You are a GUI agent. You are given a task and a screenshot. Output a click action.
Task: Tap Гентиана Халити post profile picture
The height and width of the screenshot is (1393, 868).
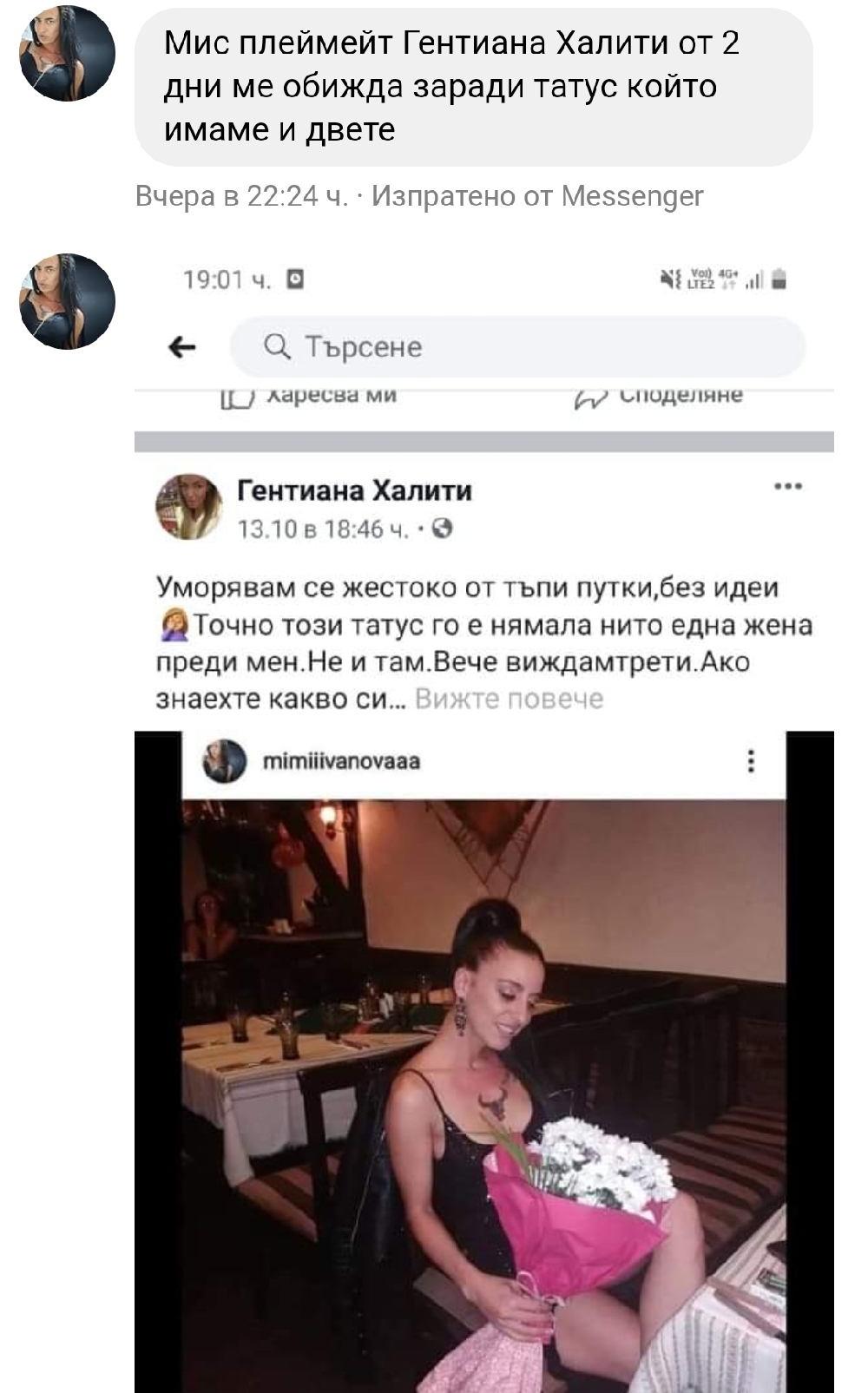[x=188, y=507]
